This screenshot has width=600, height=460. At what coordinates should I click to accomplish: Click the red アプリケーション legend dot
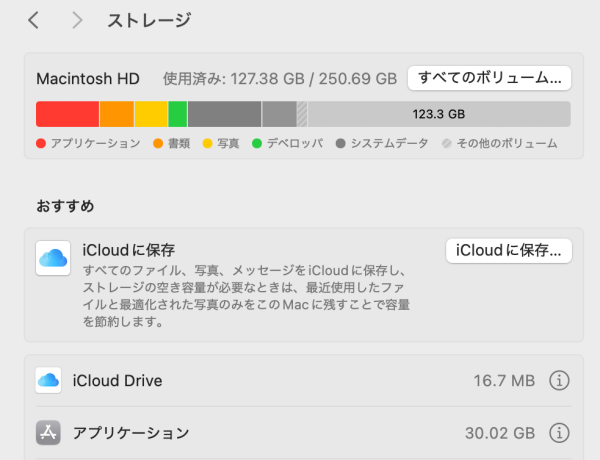pyautogui.click(x=41, y=144)
